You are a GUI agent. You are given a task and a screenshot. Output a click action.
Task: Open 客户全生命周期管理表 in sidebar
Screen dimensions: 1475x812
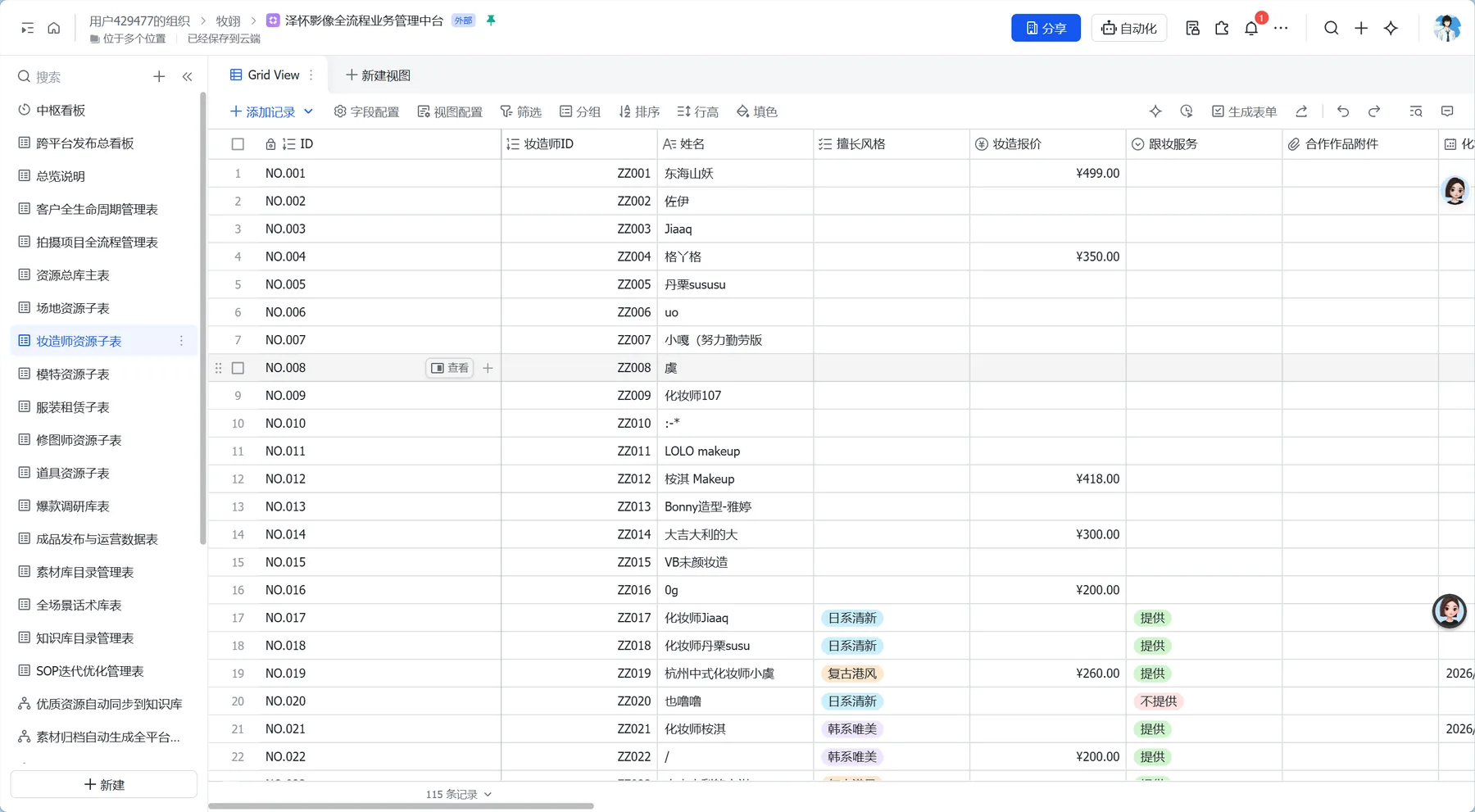pyautogui.click(x=104, y=209)
